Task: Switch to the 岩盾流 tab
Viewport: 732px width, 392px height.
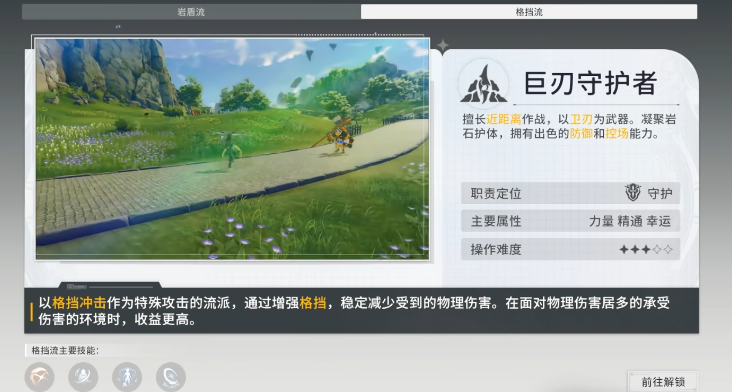Action: pos(191,12)
